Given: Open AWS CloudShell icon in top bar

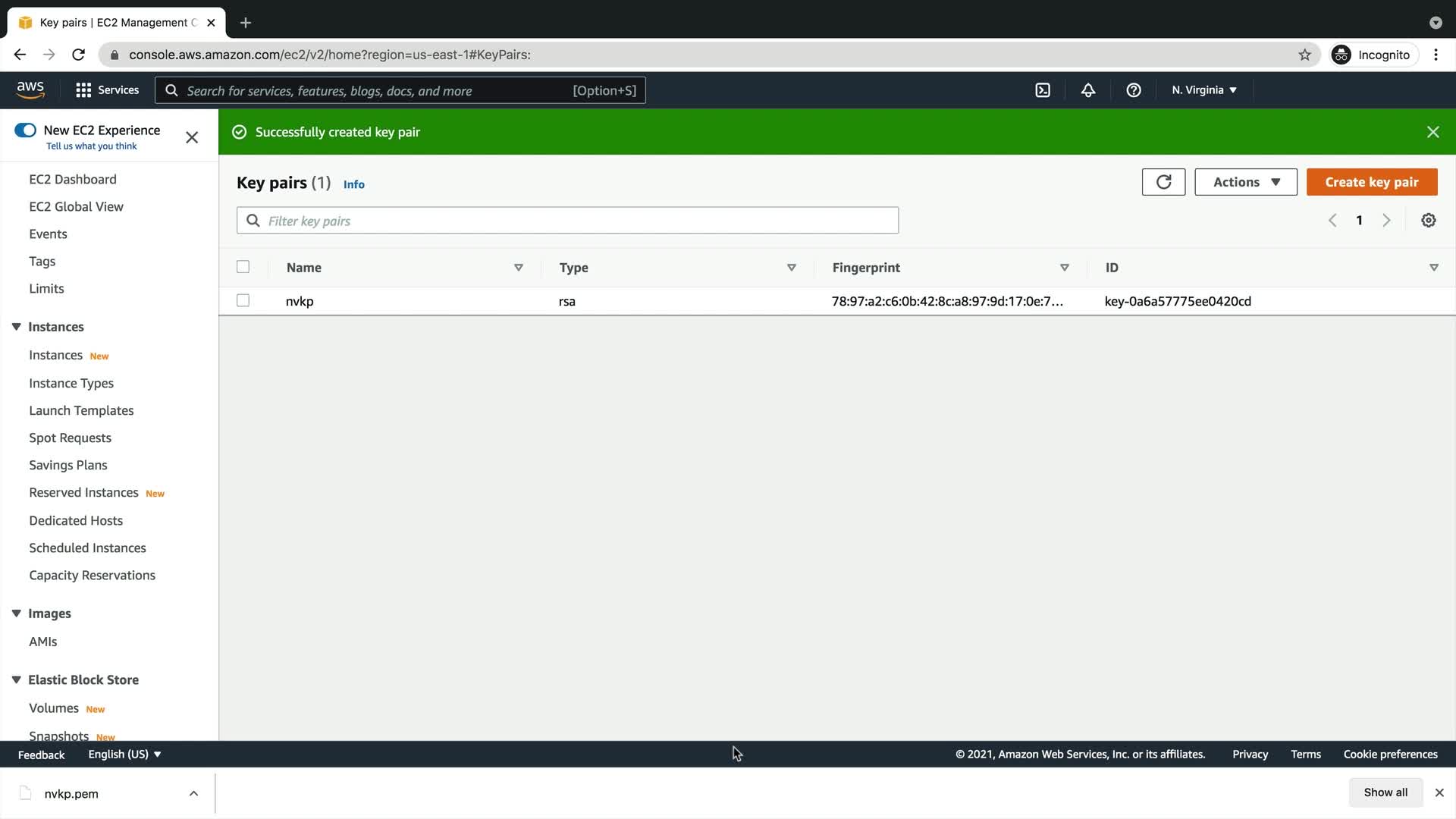Looking at the screenshot, I should pyautogui.click(x=1043, y=90).
